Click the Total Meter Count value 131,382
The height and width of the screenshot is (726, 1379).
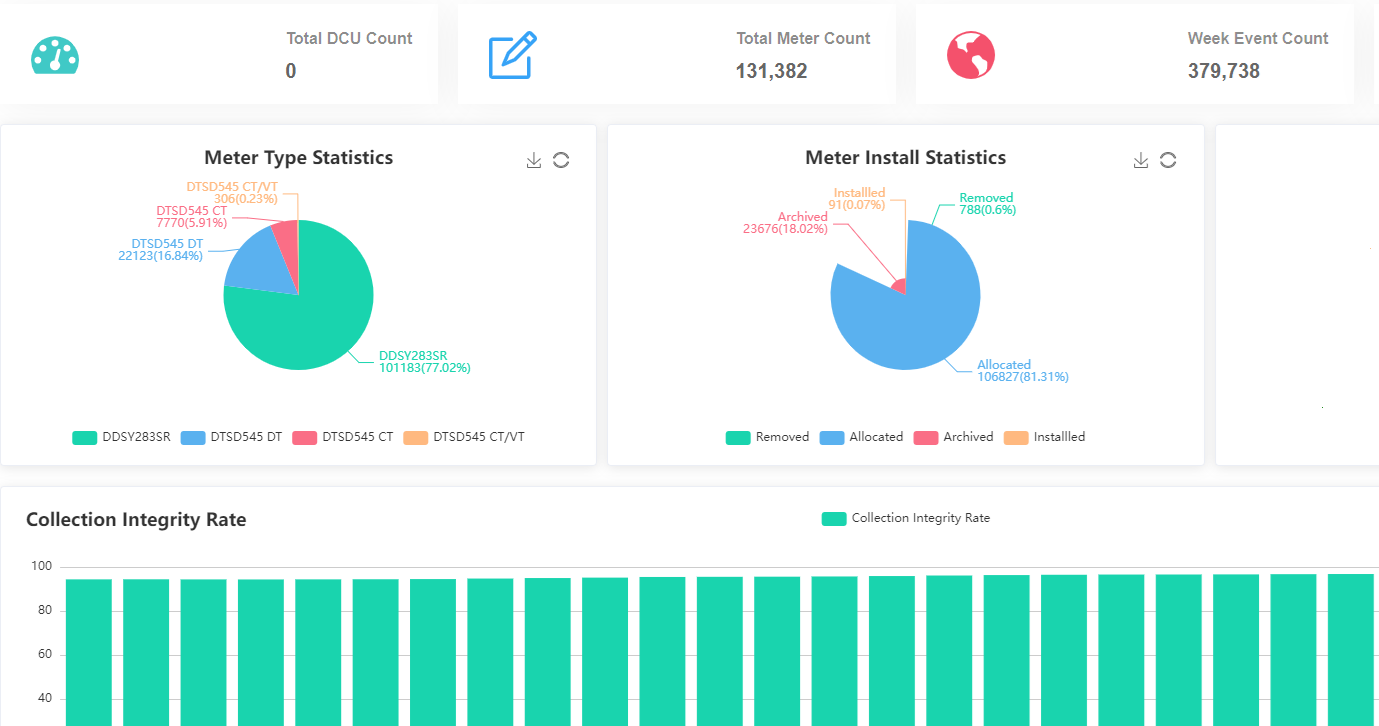click(x=771, y=71)
